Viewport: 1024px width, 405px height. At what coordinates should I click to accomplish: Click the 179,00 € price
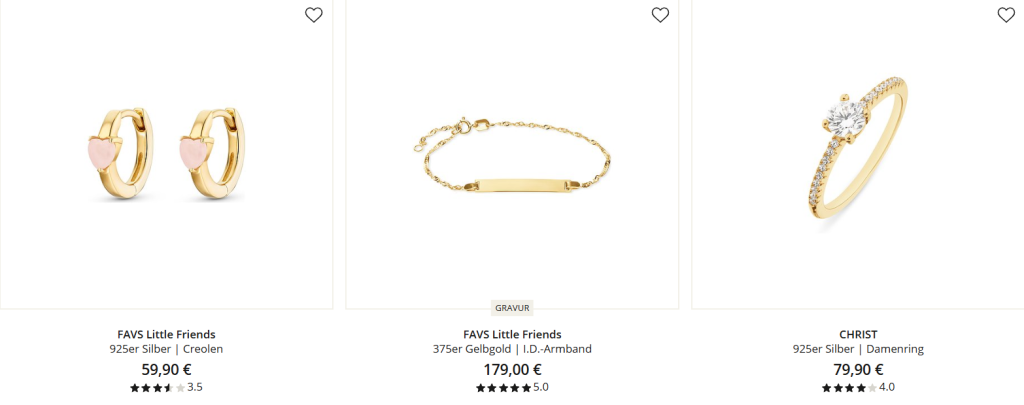(512, 369)
